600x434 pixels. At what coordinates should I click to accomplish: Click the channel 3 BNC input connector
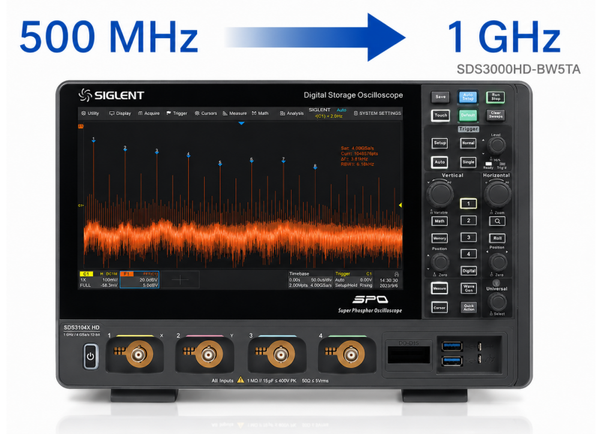pyautogui.click(x=280, y=355)
